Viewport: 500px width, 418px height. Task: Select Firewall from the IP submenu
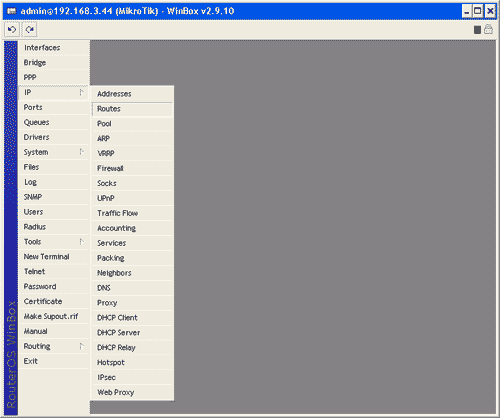coord(132,168)
